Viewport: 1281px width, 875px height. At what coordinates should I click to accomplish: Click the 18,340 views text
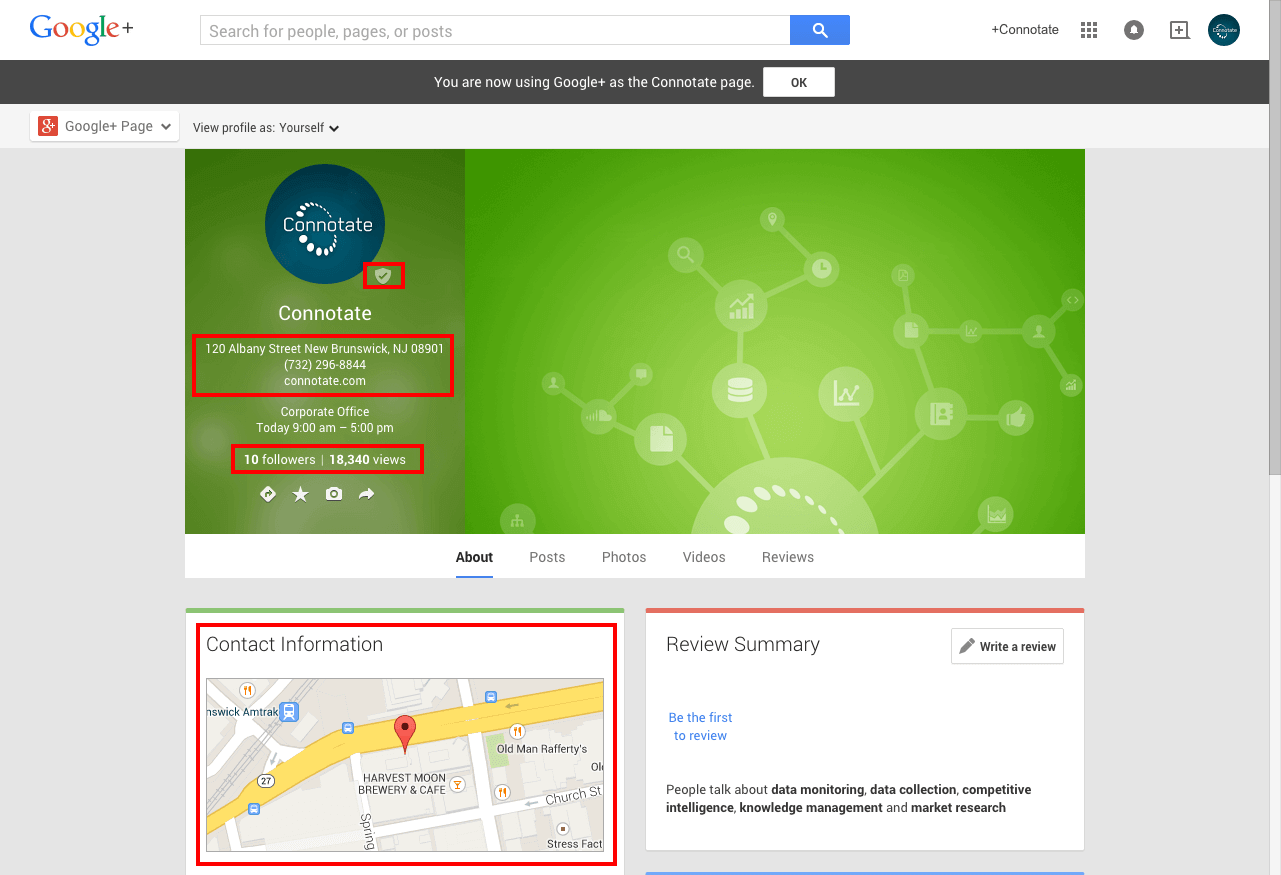click(x=367, y=460)
